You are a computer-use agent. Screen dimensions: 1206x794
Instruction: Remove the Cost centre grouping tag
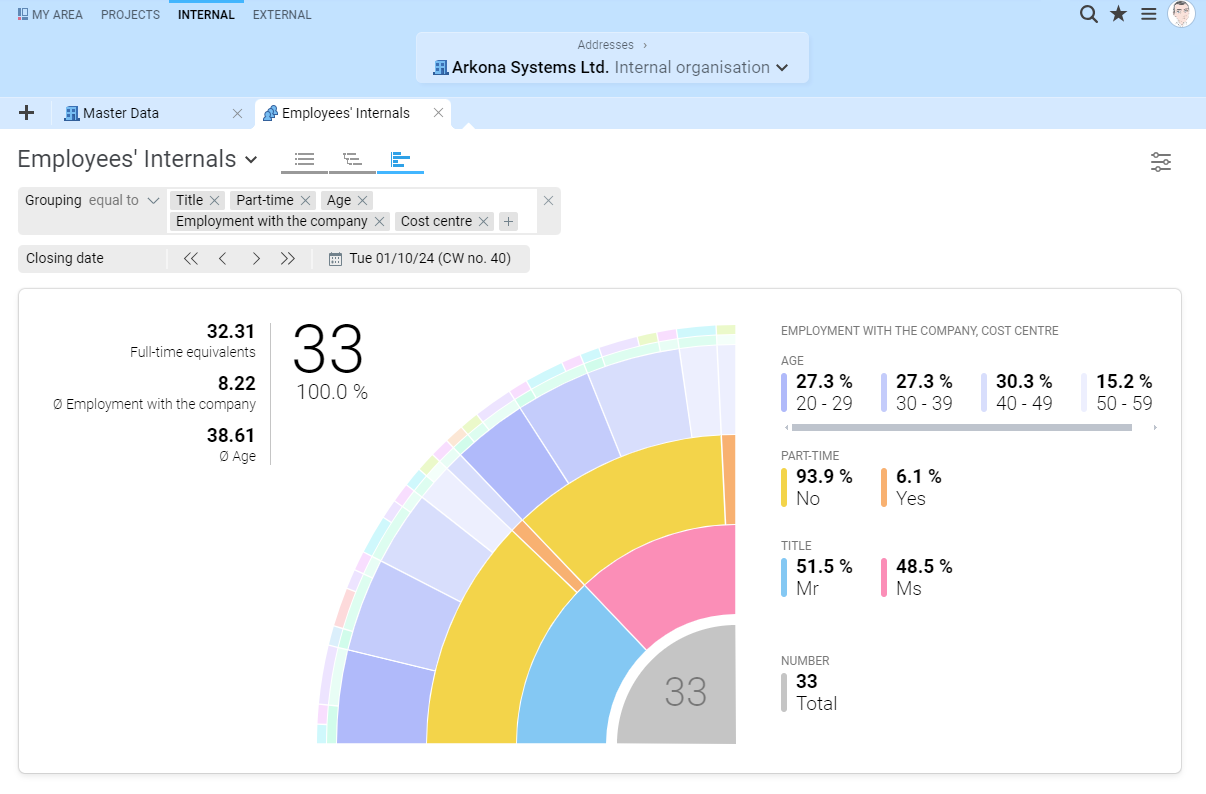tap(484, 221)
